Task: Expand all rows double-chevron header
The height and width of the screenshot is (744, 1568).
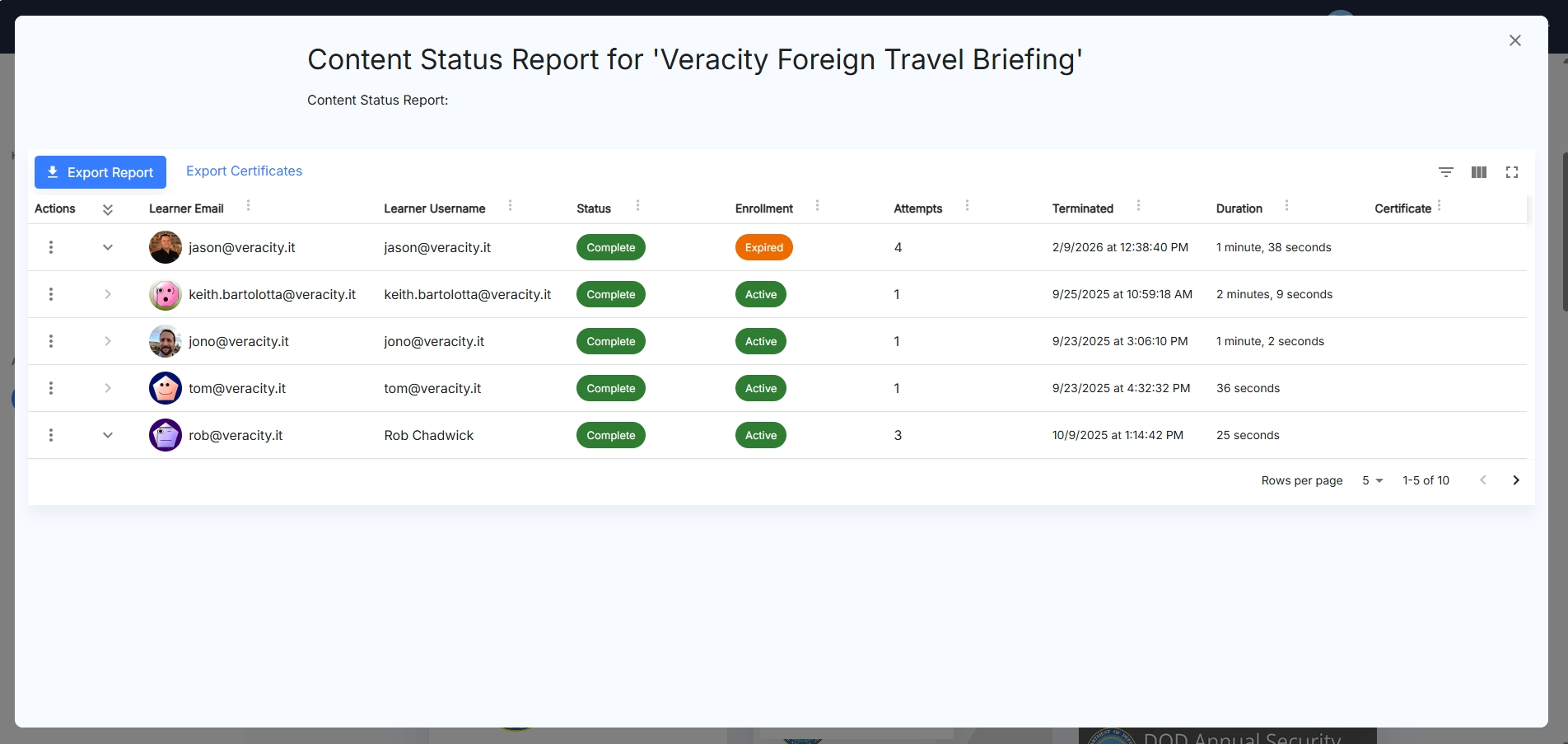Action: click(x=108, y=209)
